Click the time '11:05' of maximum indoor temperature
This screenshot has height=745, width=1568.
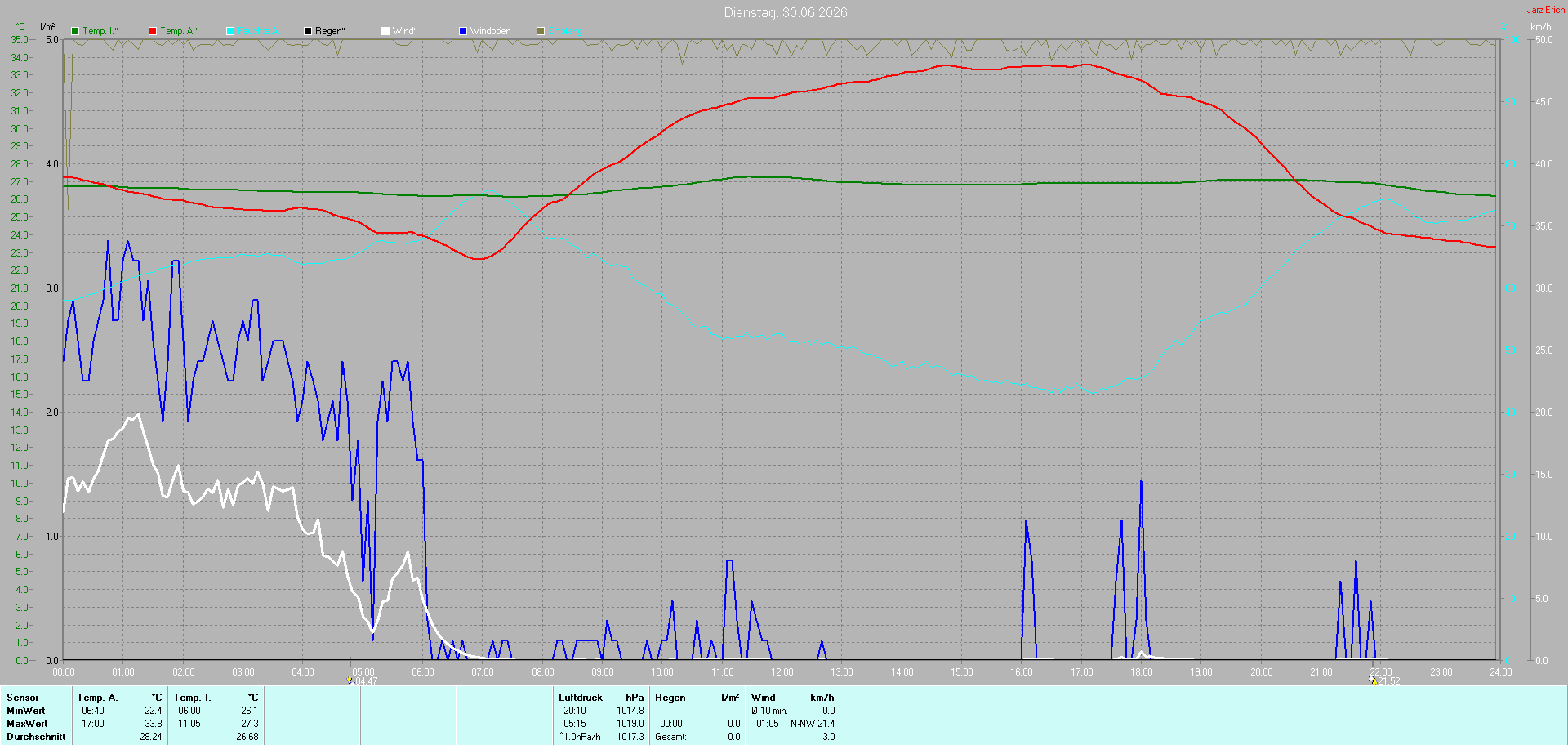(189, 724)
